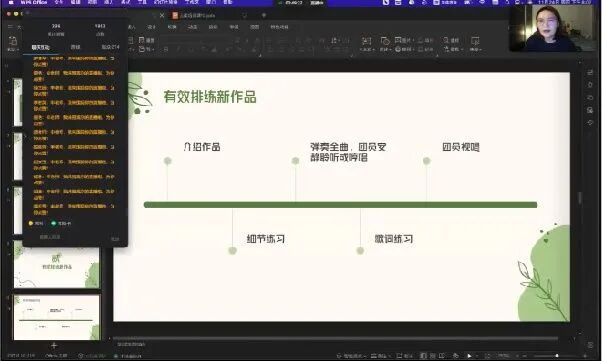Select the green-dot option below the chat
This screenshot has height=361, width=602.
pos(61,223)
